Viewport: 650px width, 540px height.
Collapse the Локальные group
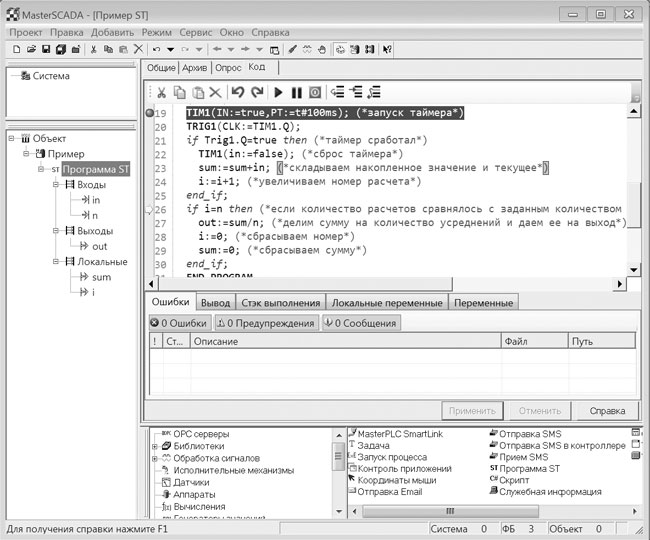pos(56,262)
